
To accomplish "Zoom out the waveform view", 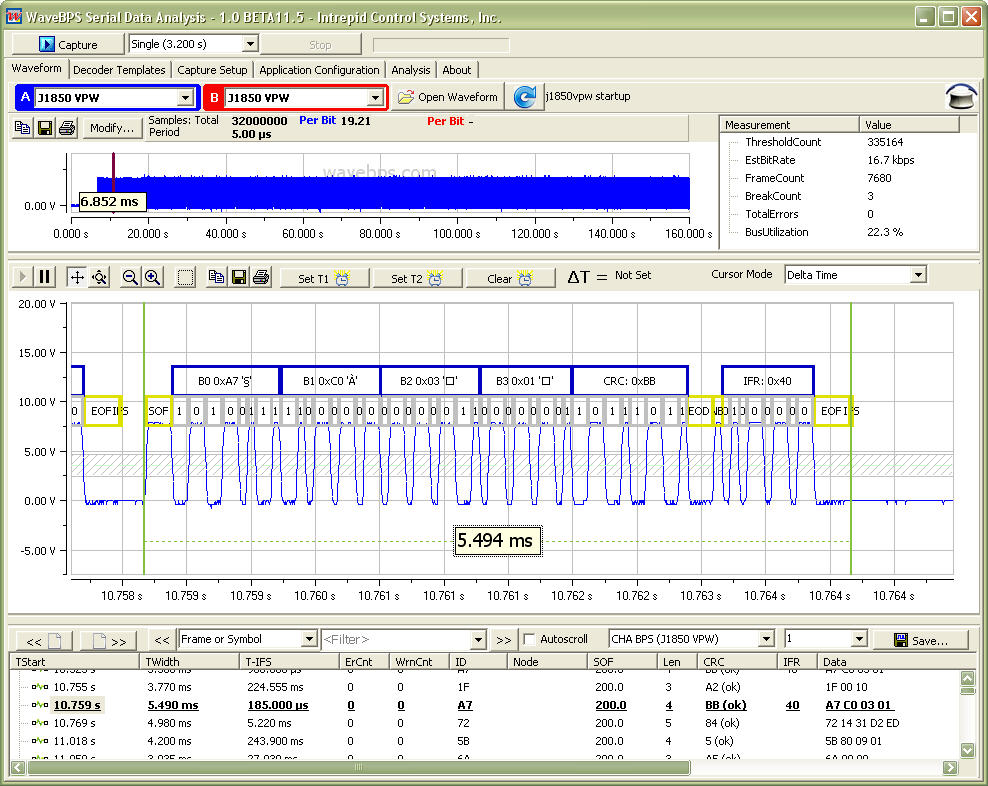I will [130, 277].
